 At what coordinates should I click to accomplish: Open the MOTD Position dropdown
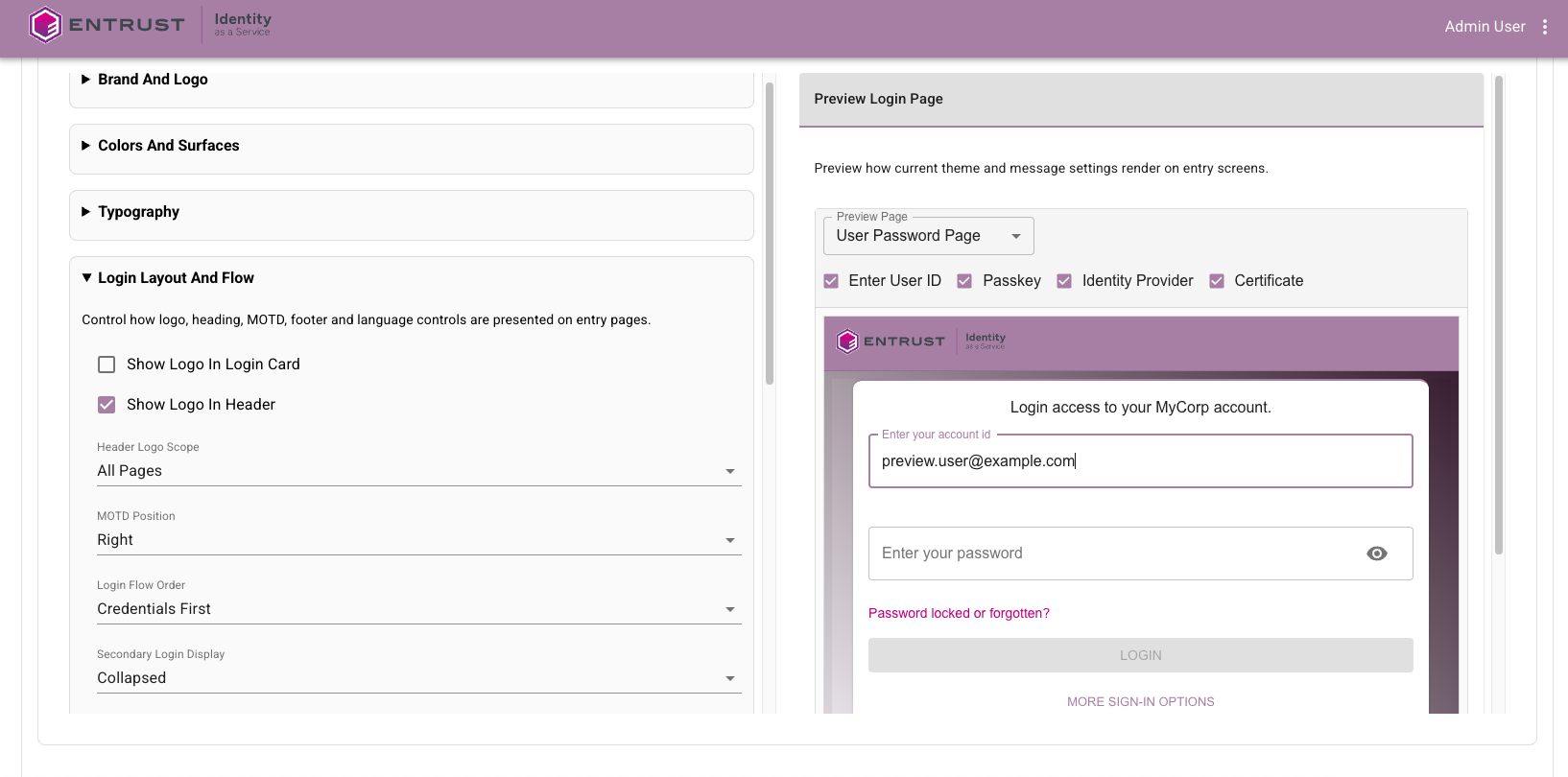point(418,540)
